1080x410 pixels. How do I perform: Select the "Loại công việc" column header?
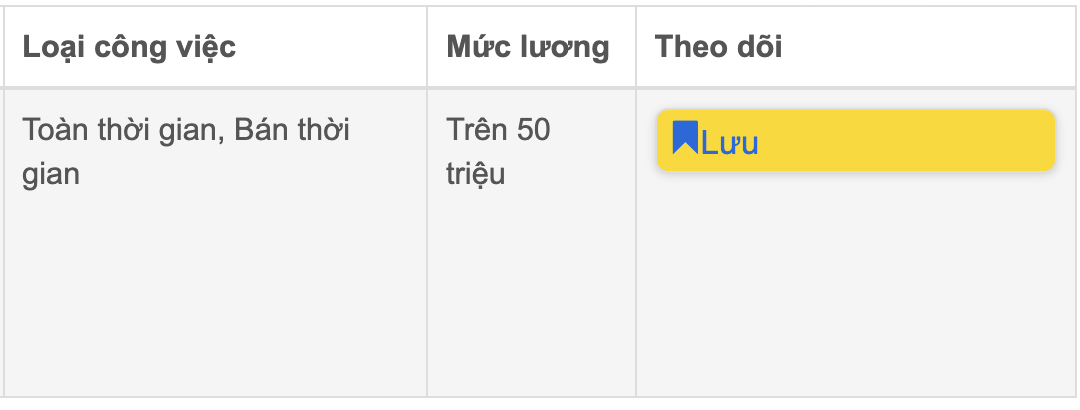click(x=129, y=47)
